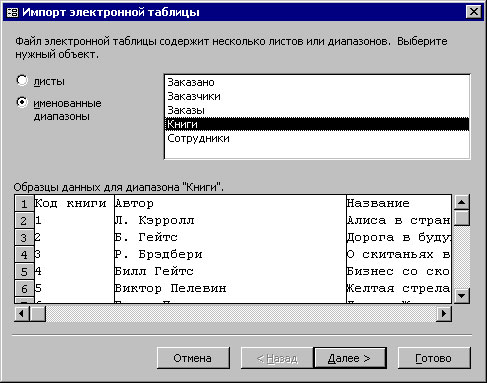This screenshot has width=487, height=383.
Task: Close the Импорт электронной таблицы dialog
Action: (x=473, y=12)
